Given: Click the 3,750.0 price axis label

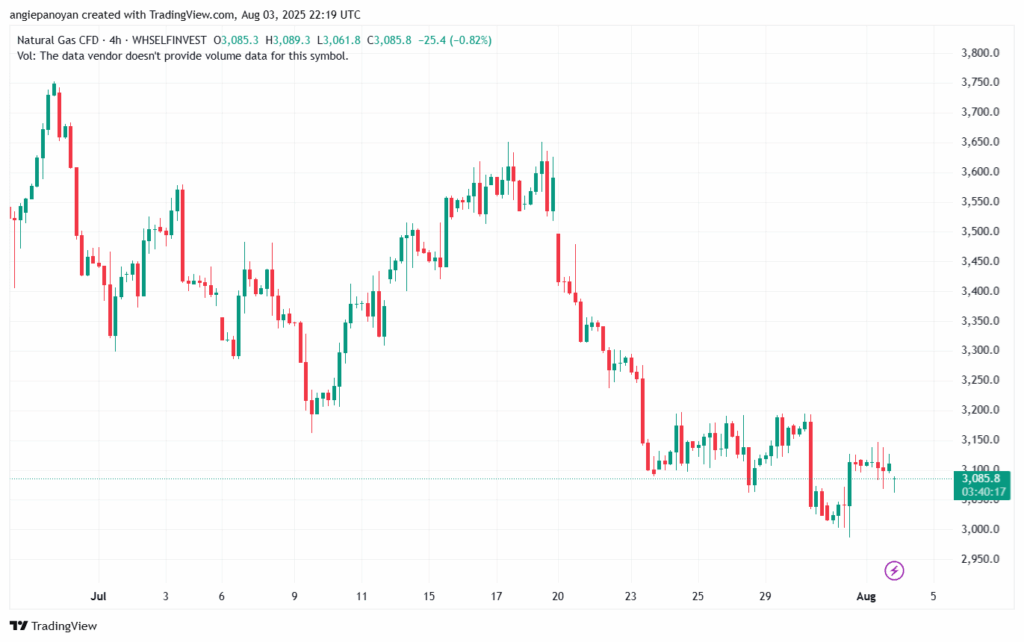Looking at the screenshot, I should (x=980, y=82).
